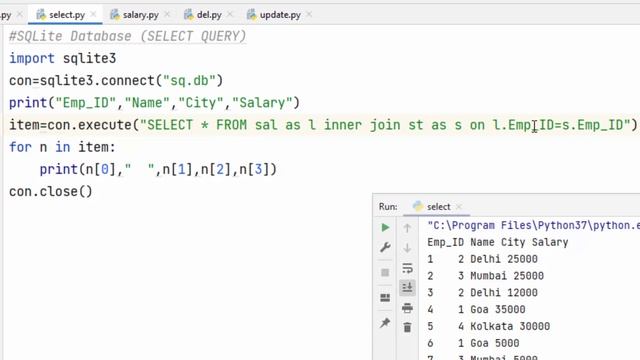Click output row '3 2 Delhi 12000'
Image resolution: width=640 pixels, height=360 pixels.
point(482,293)
